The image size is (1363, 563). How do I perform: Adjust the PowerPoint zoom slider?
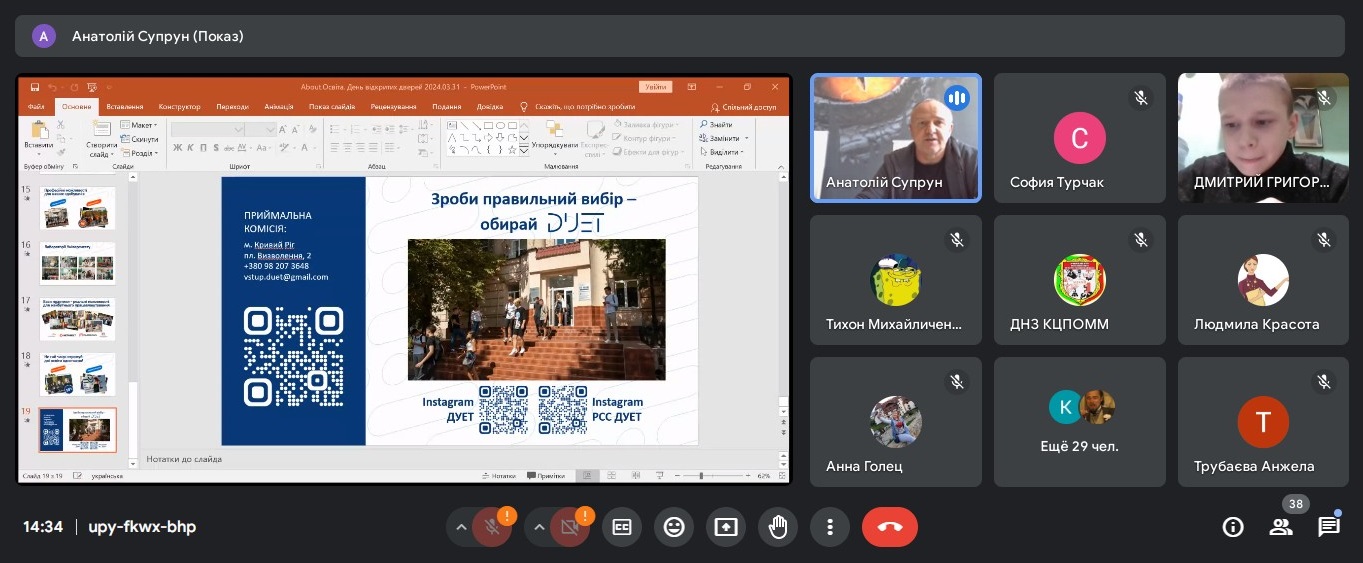click(x=700, y=476)
